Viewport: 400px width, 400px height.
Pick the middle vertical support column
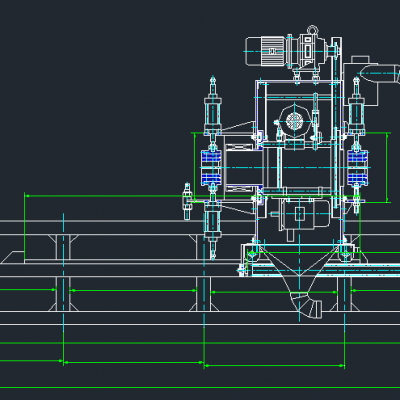tap(204, 273)
